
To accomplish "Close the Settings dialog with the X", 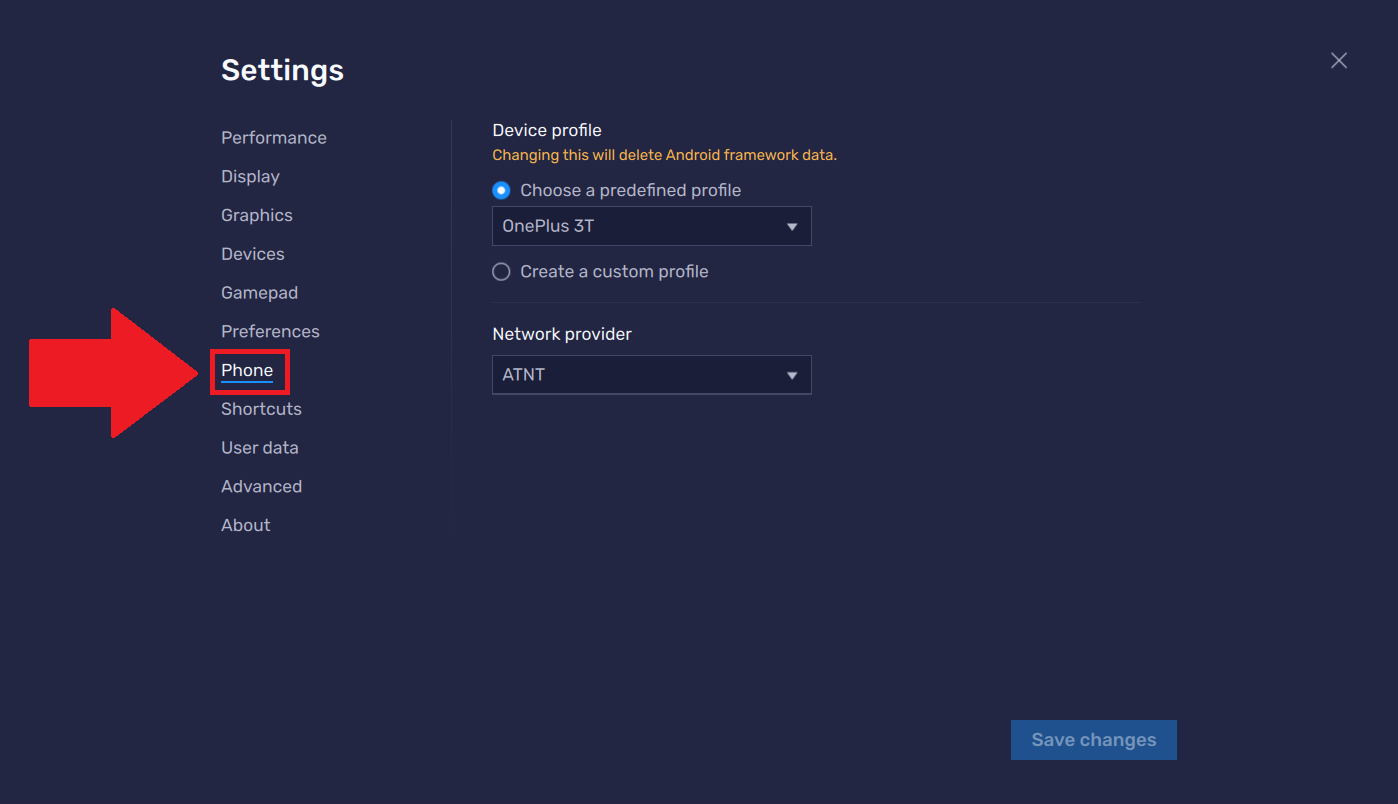I will pyautogui.click(x=1338, y=60).
